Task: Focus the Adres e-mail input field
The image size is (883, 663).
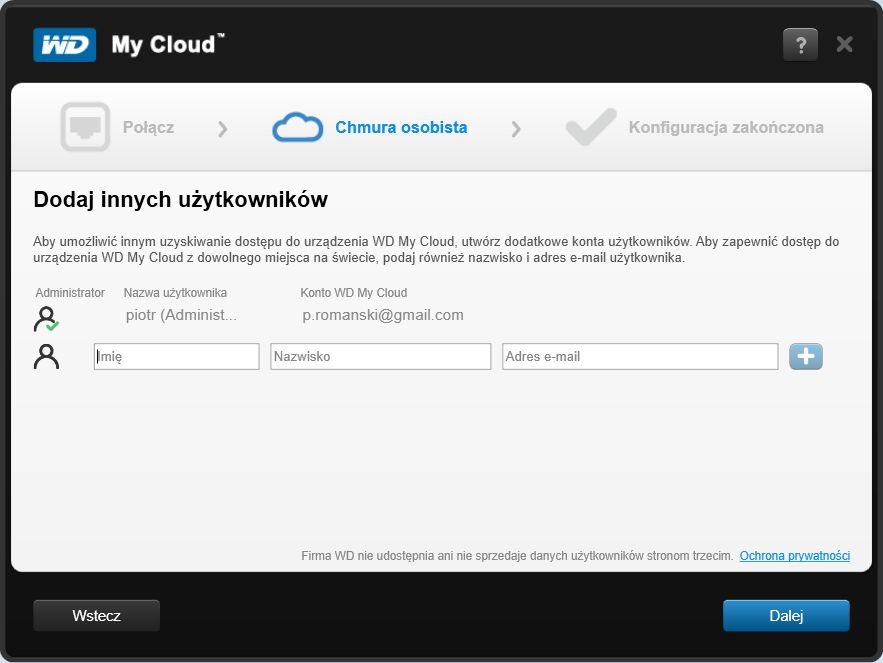Action: tap(640, 357)
